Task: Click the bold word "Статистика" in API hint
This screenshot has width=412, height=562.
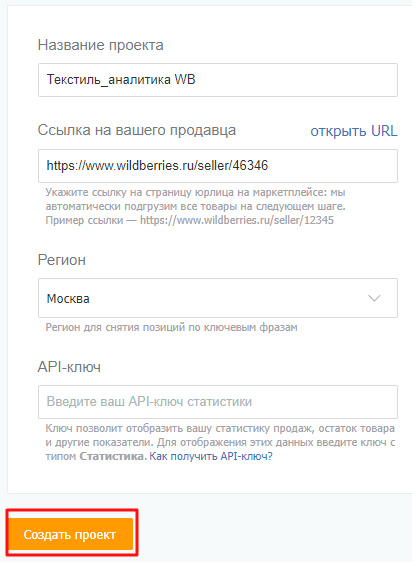Action: [112, 456]
